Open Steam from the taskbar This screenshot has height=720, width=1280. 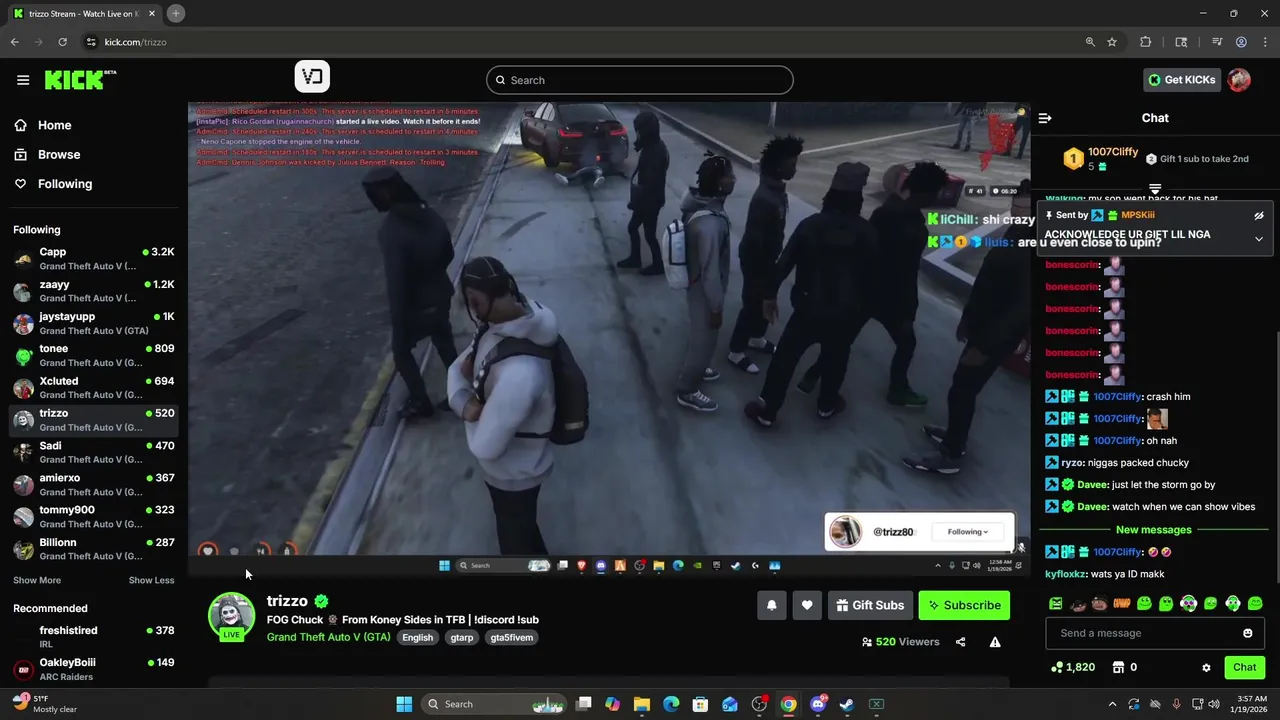pos(846,704)
